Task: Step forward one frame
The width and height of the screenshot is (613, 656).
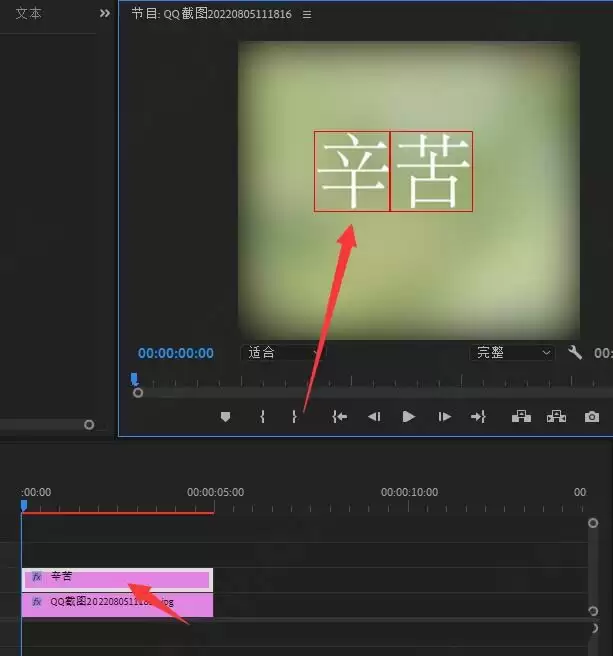Action: (x=444, y=417)
